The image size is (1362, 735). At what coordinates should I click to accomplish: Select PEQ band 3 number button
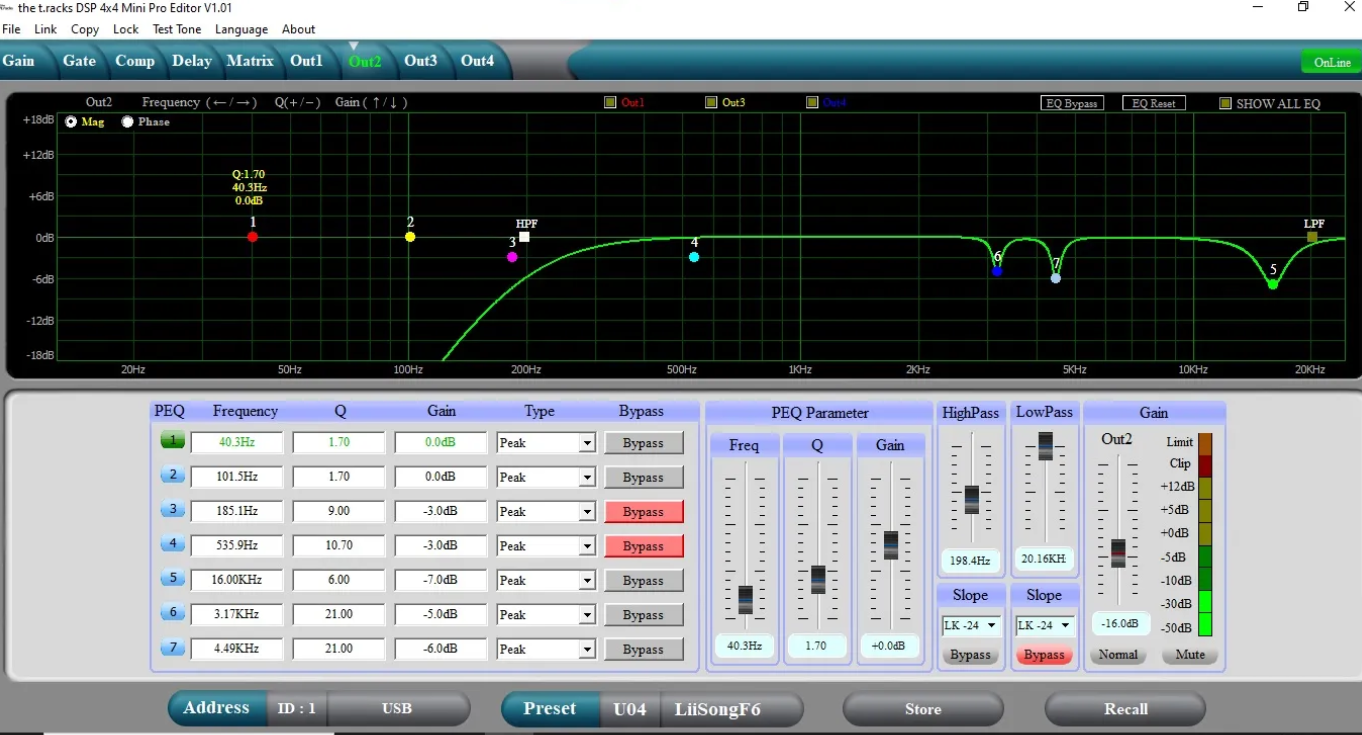(x=173, y=510)
